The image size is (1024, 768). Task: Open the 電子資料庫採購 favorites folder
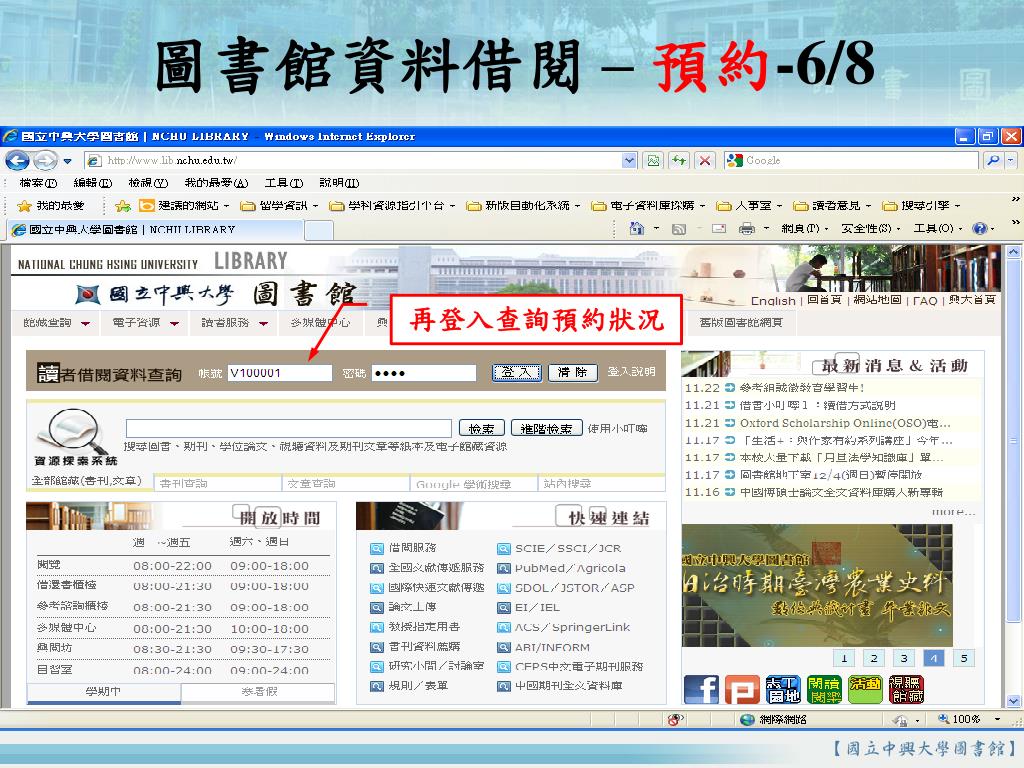click(x=648, y=206)
